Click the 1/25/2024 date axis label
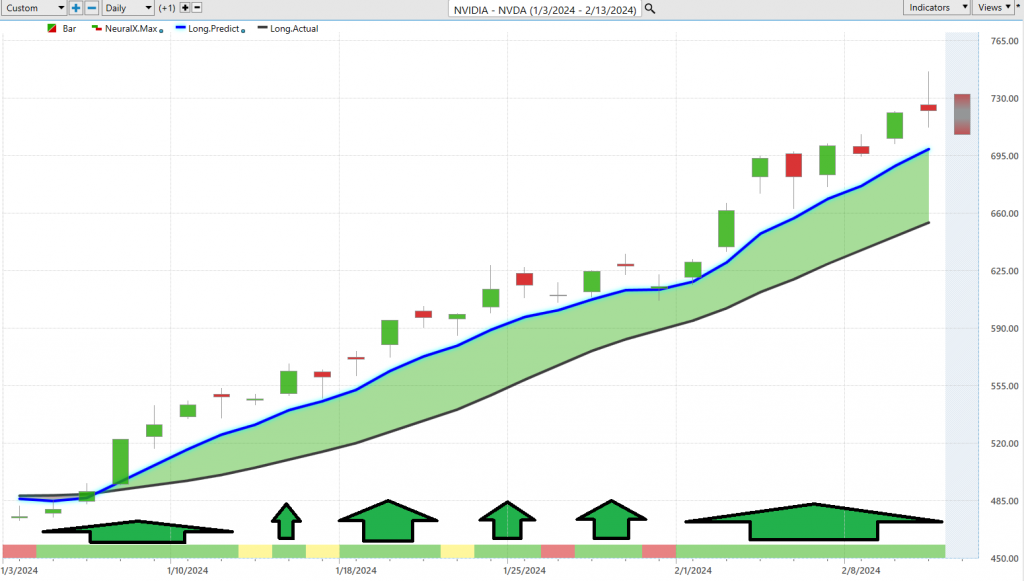Viewport: 1024px width, 581px height. click(524, 570)
